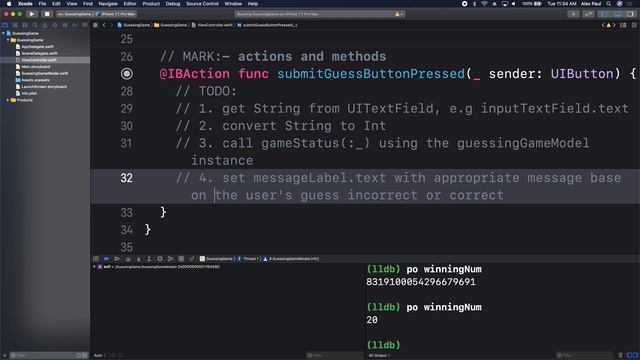Viewport: 640px width, 360px height.
Task: Click the Stop button in Xcode toolbar
Action: [x=47, y=14]
